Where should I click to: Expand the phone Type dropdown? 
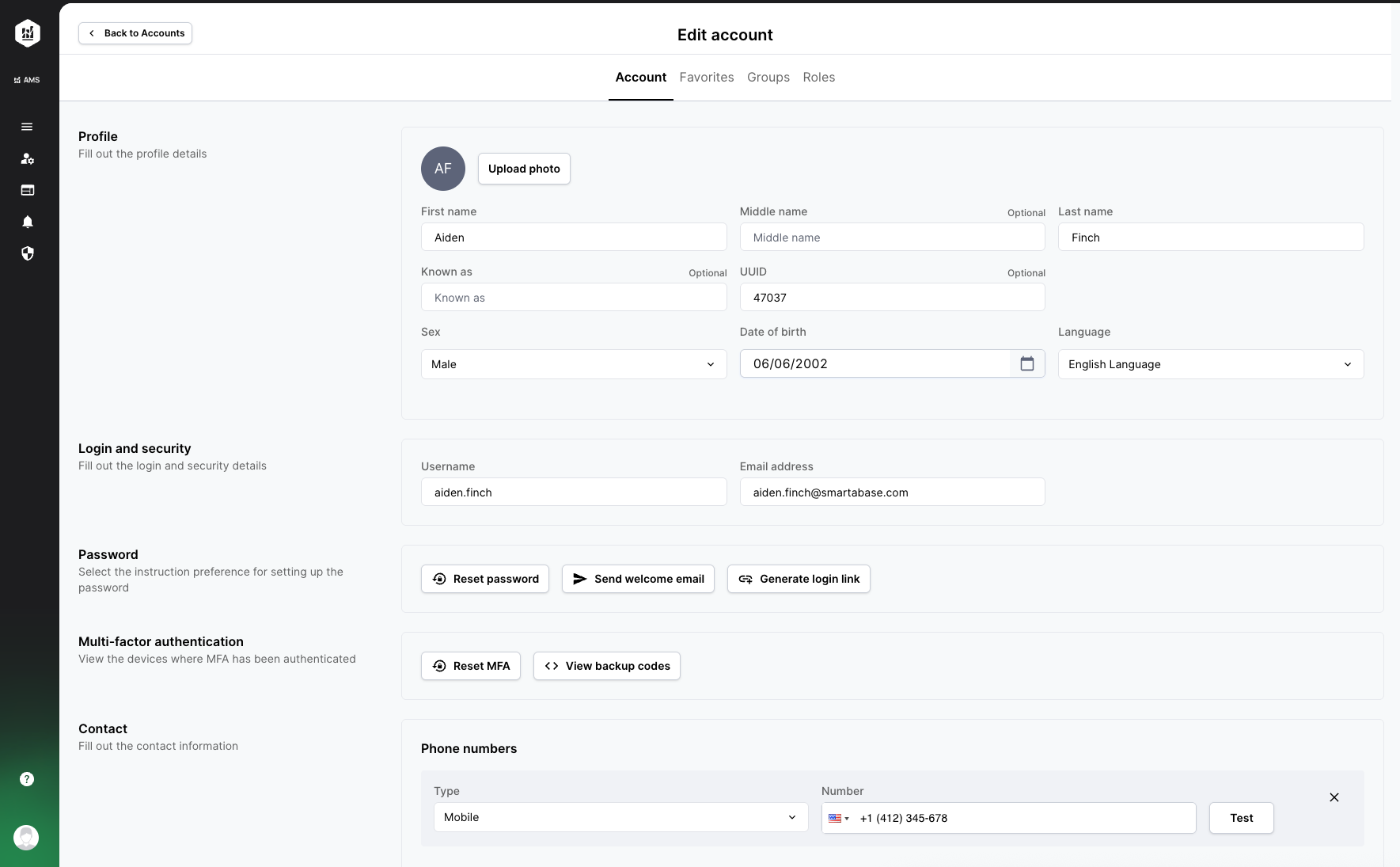(x=620, y=817)
